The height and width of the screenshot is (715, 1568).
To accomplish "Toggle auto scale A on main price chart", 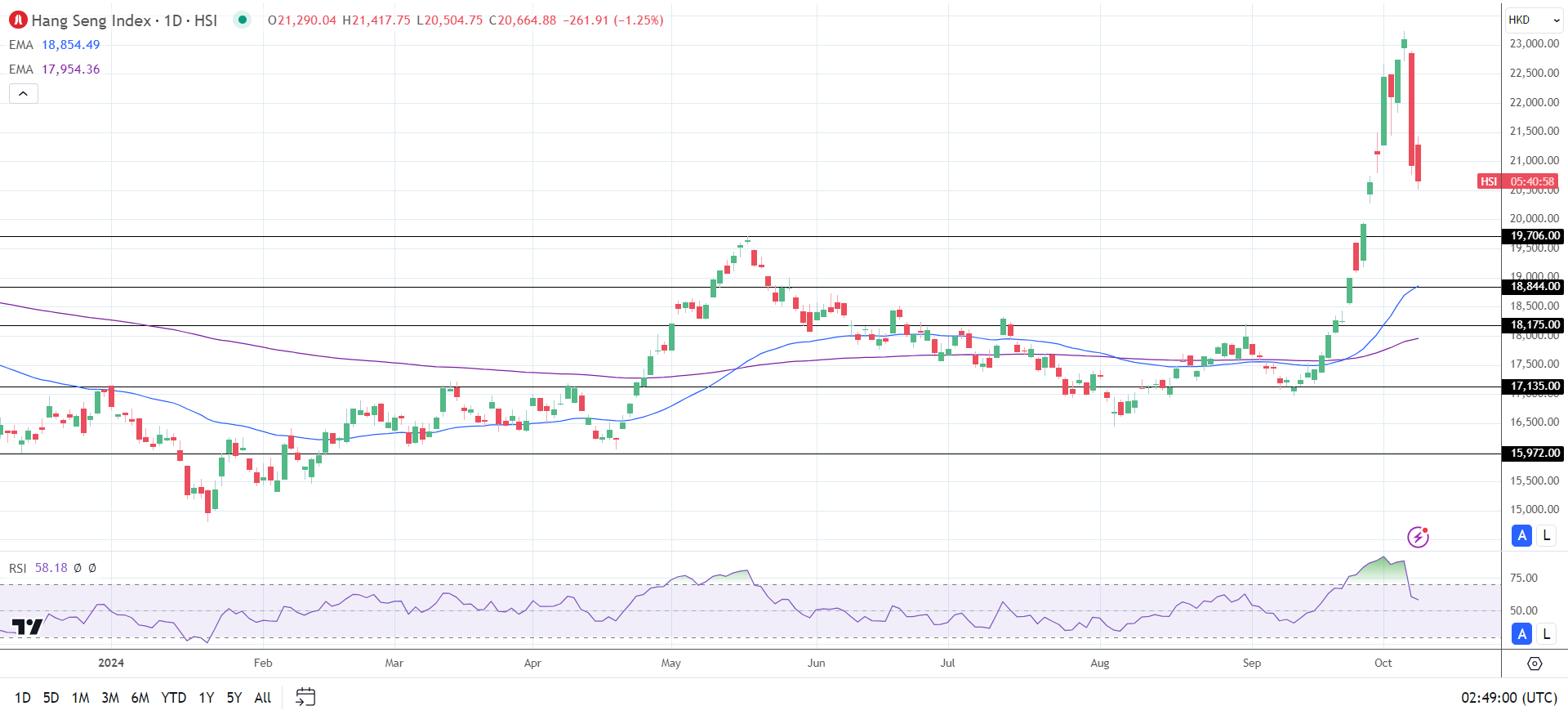I will click(1521, 536).
